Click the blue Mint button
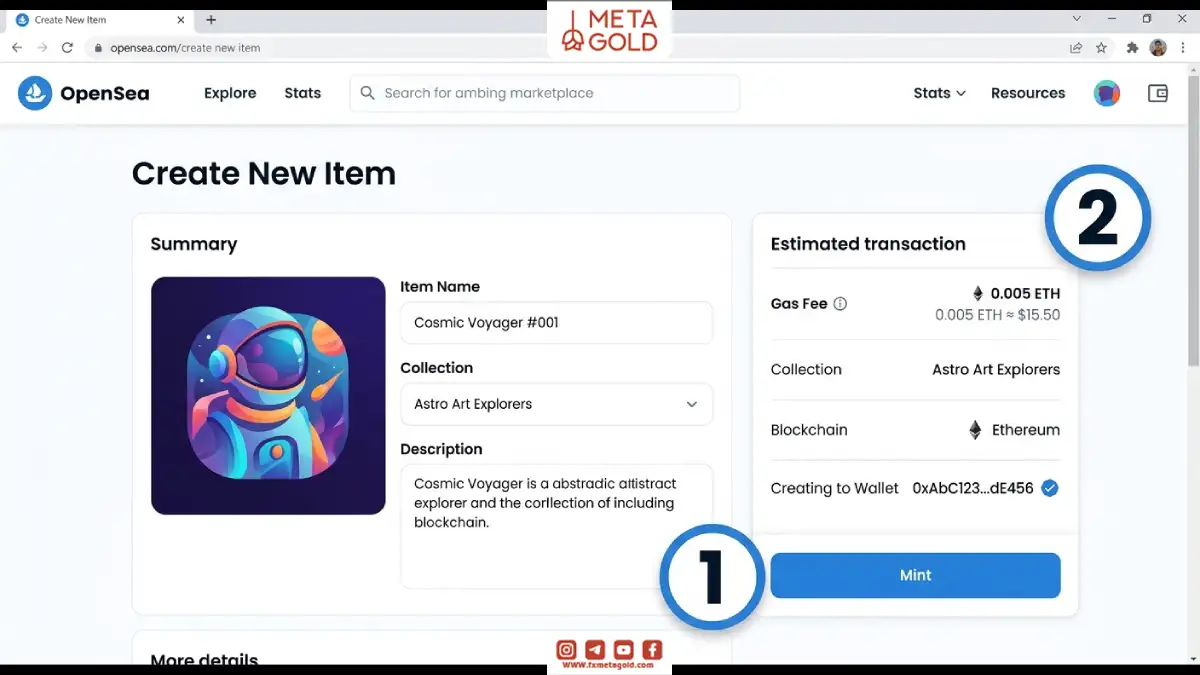Viewport: 1200px width, 675px height. (915, 575)
